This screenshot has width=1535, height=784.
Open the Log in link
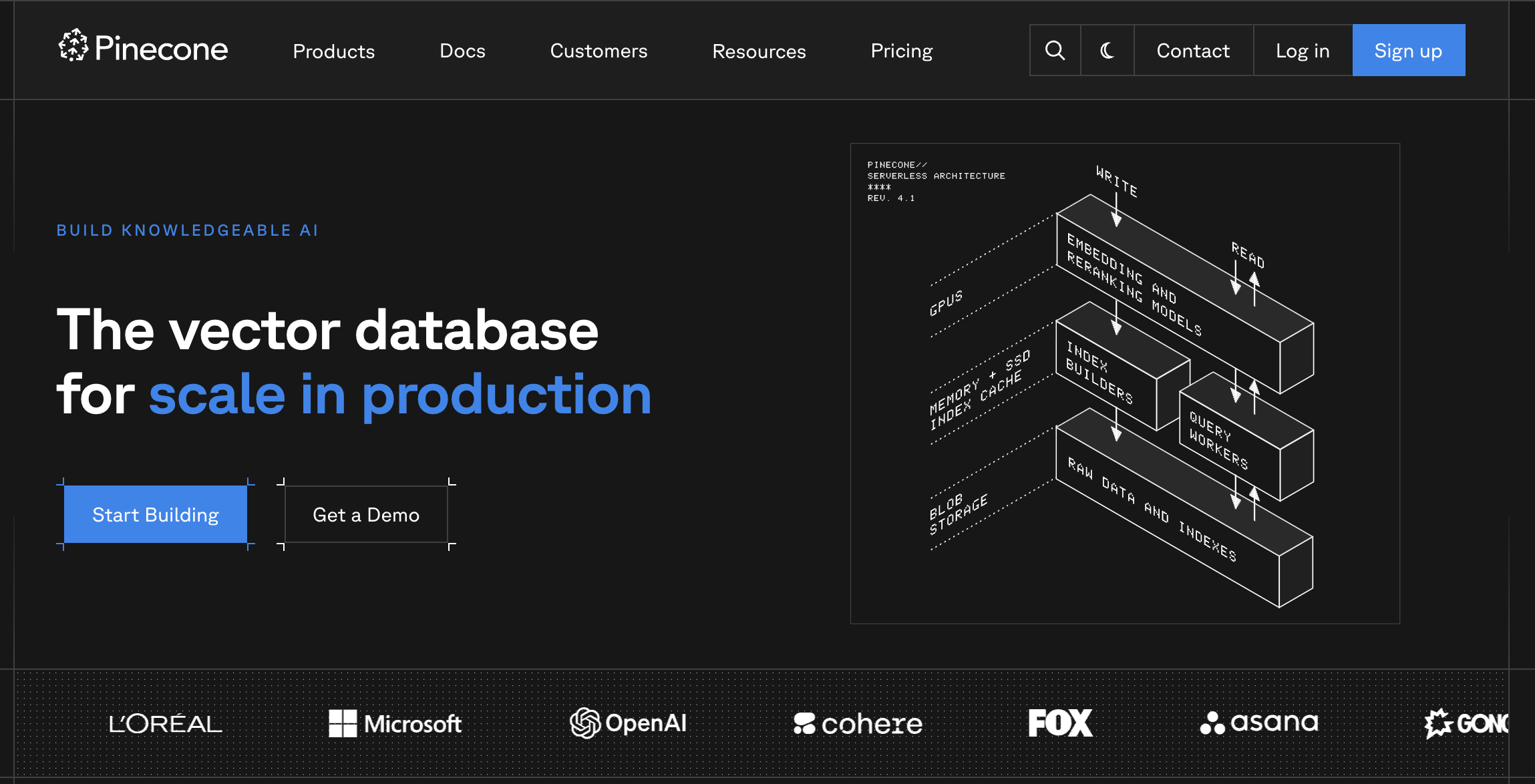click(1302, 51)
